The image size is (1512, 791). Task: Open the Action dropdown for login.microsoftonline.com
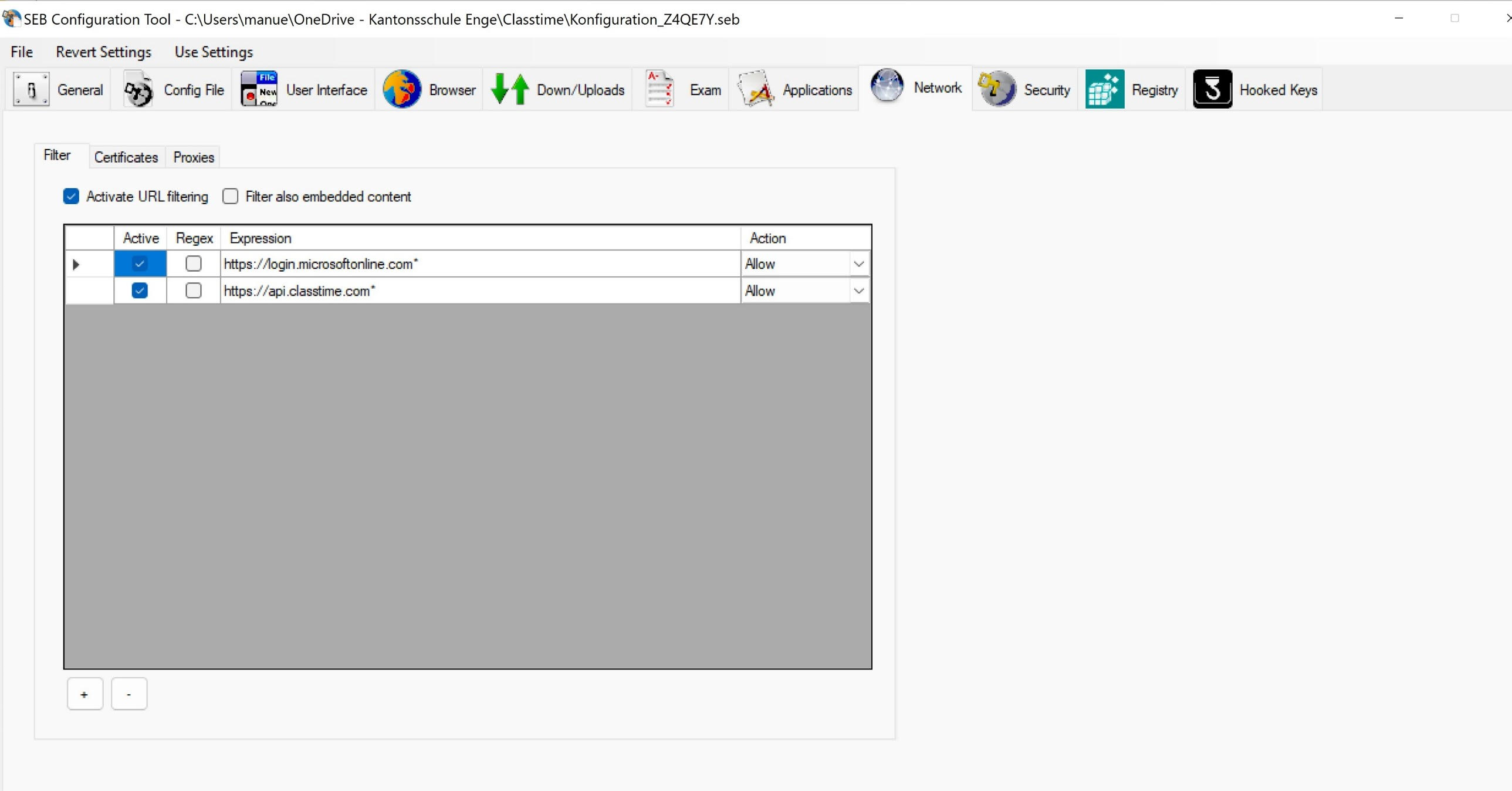[858, 263]
